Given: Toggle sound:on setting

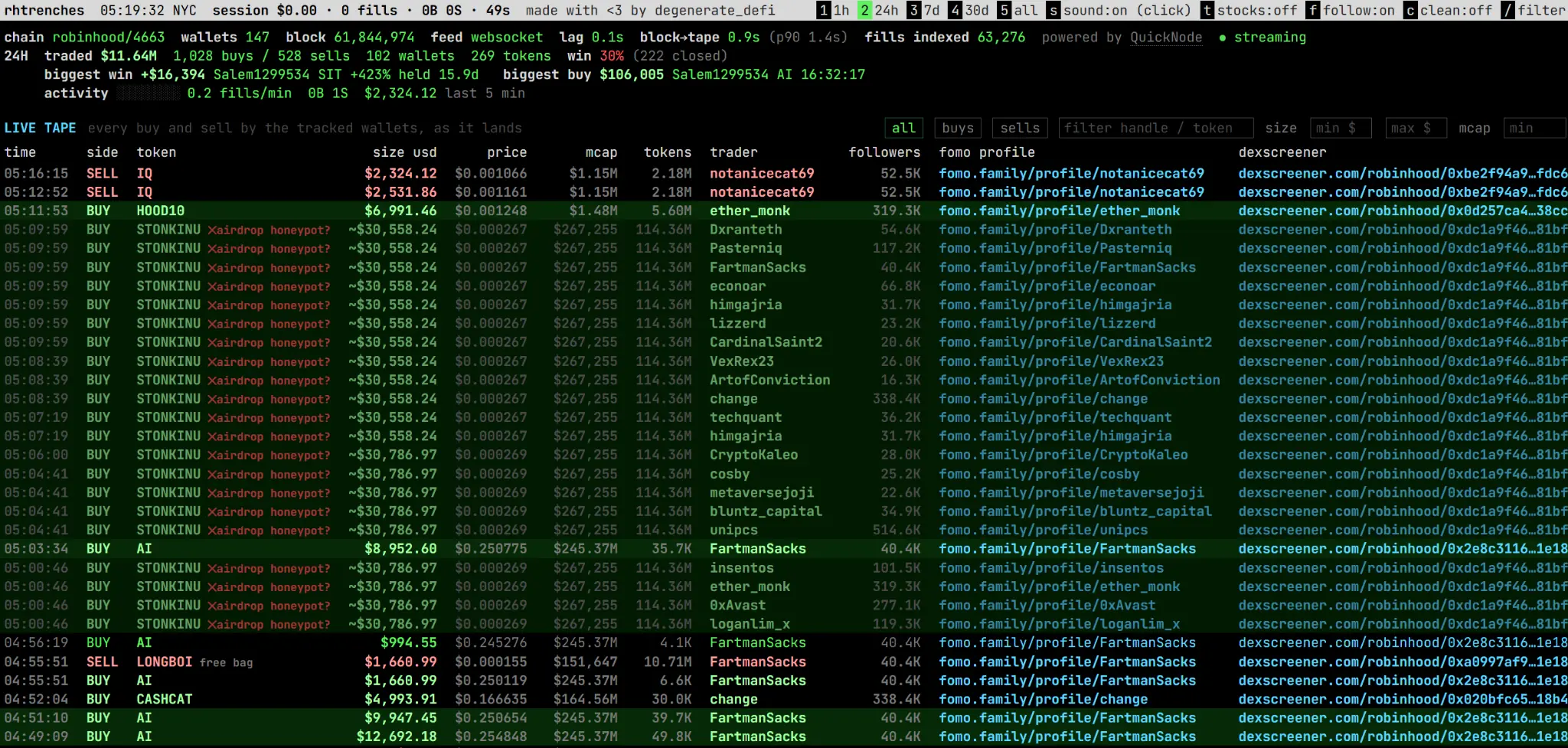Looking at the screenshot, I should tap(1119, 10).
